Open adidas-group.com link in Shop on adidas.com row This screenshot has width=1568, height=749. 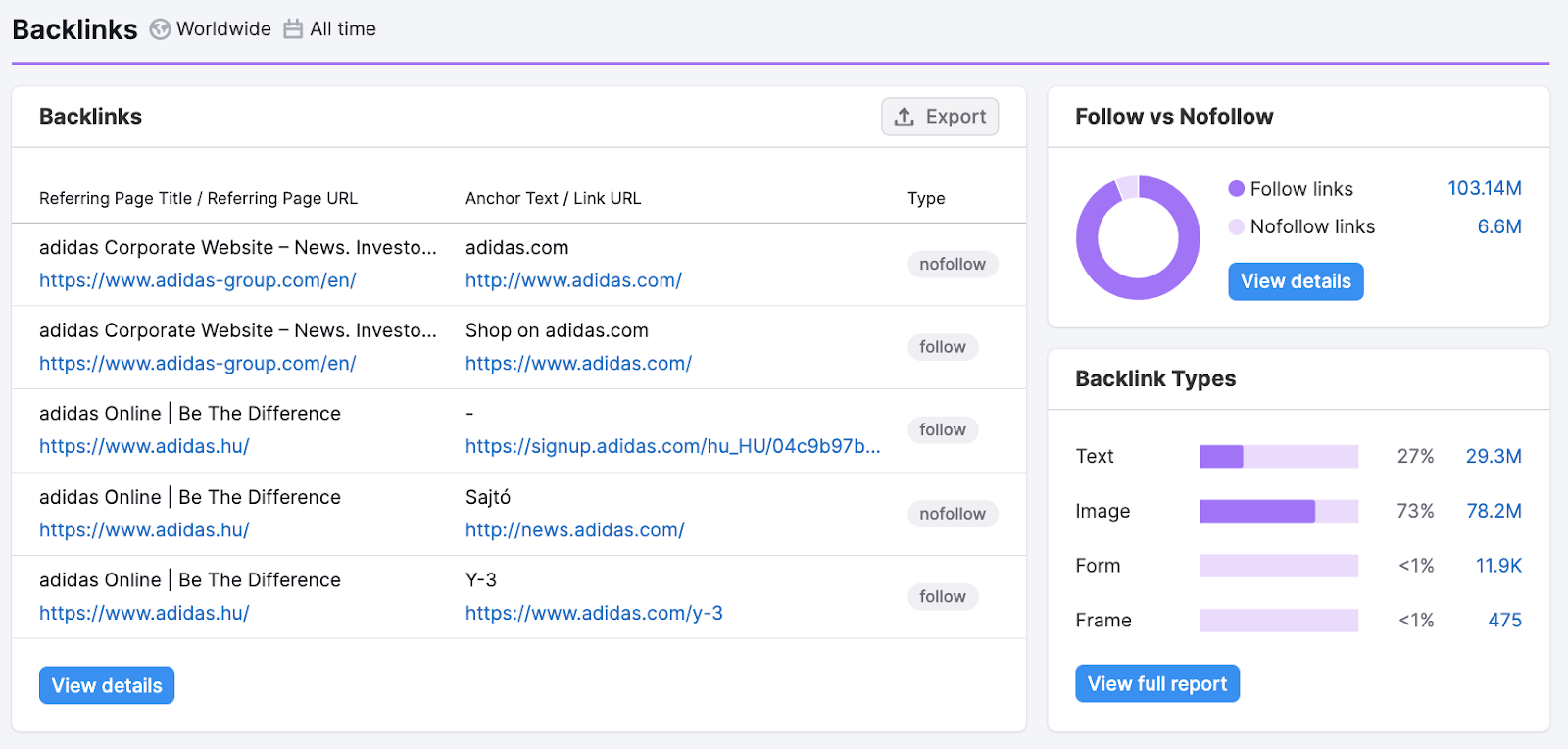[x=197, y=364]
